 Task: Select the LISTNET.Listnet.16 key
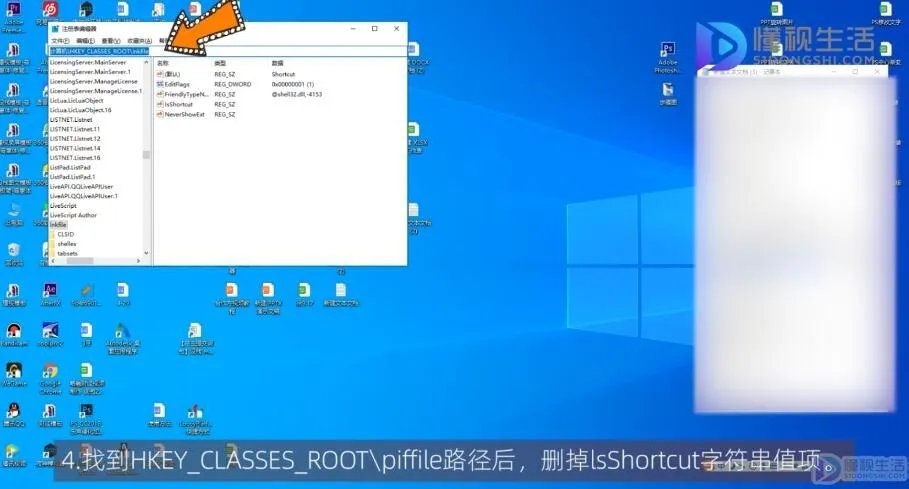[x=75, y=158]
